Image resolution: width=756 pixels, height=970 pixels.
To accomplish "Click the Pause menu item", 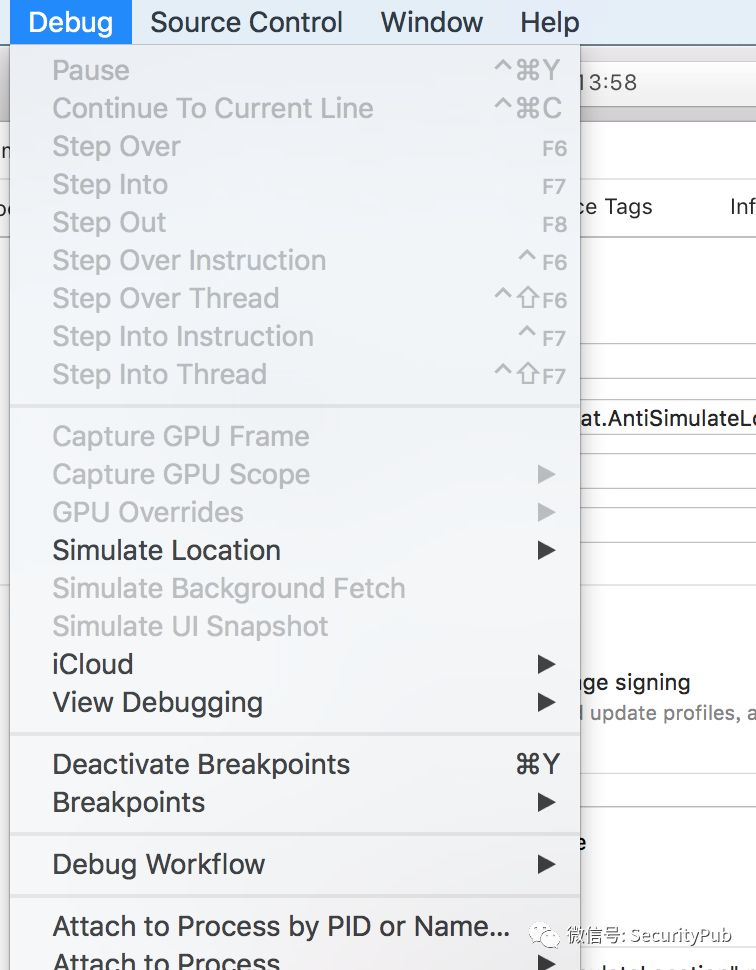I will coord(91,70).
